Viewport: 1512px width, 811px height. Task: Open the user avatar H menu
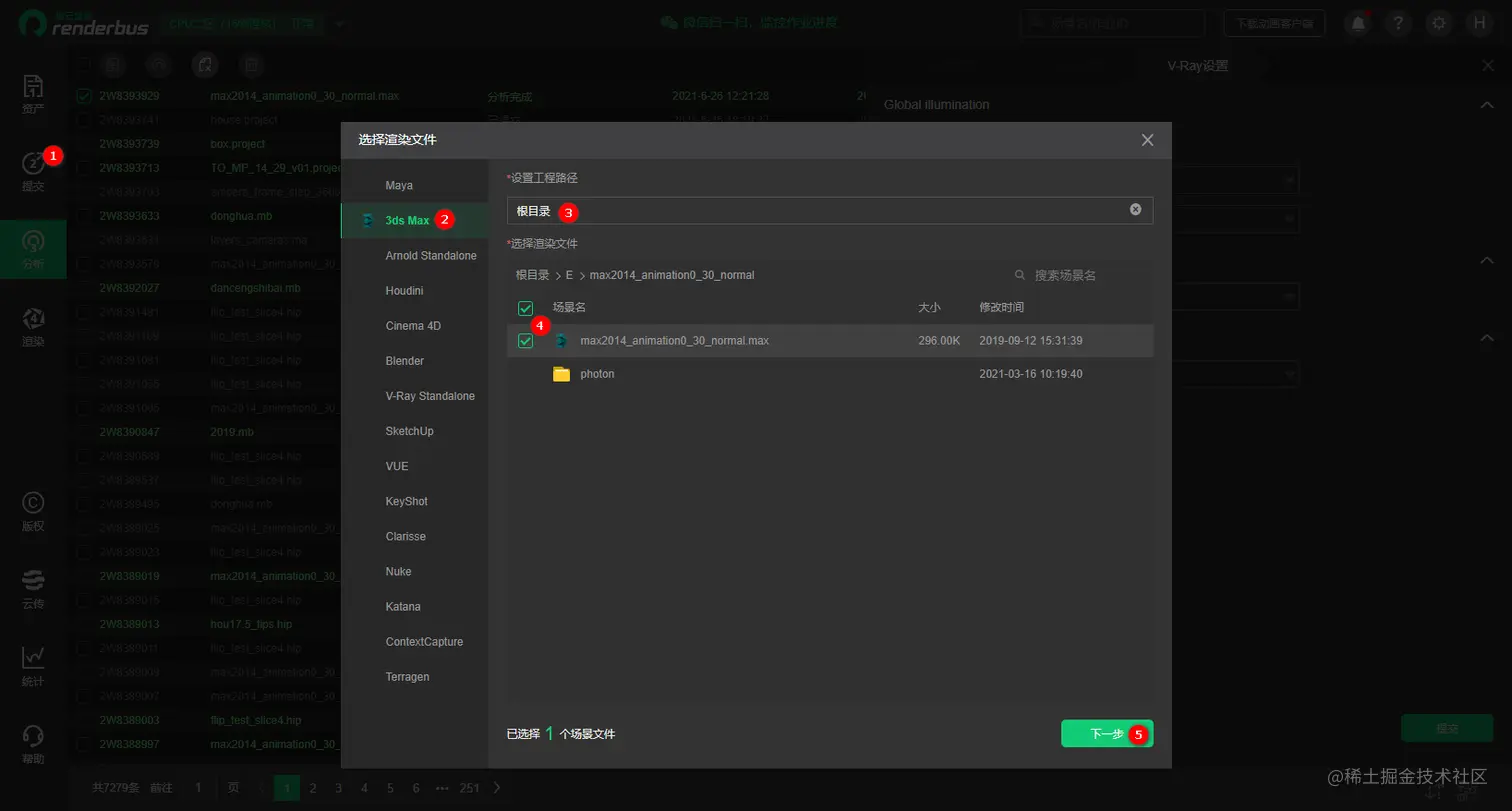point(1480,23)
